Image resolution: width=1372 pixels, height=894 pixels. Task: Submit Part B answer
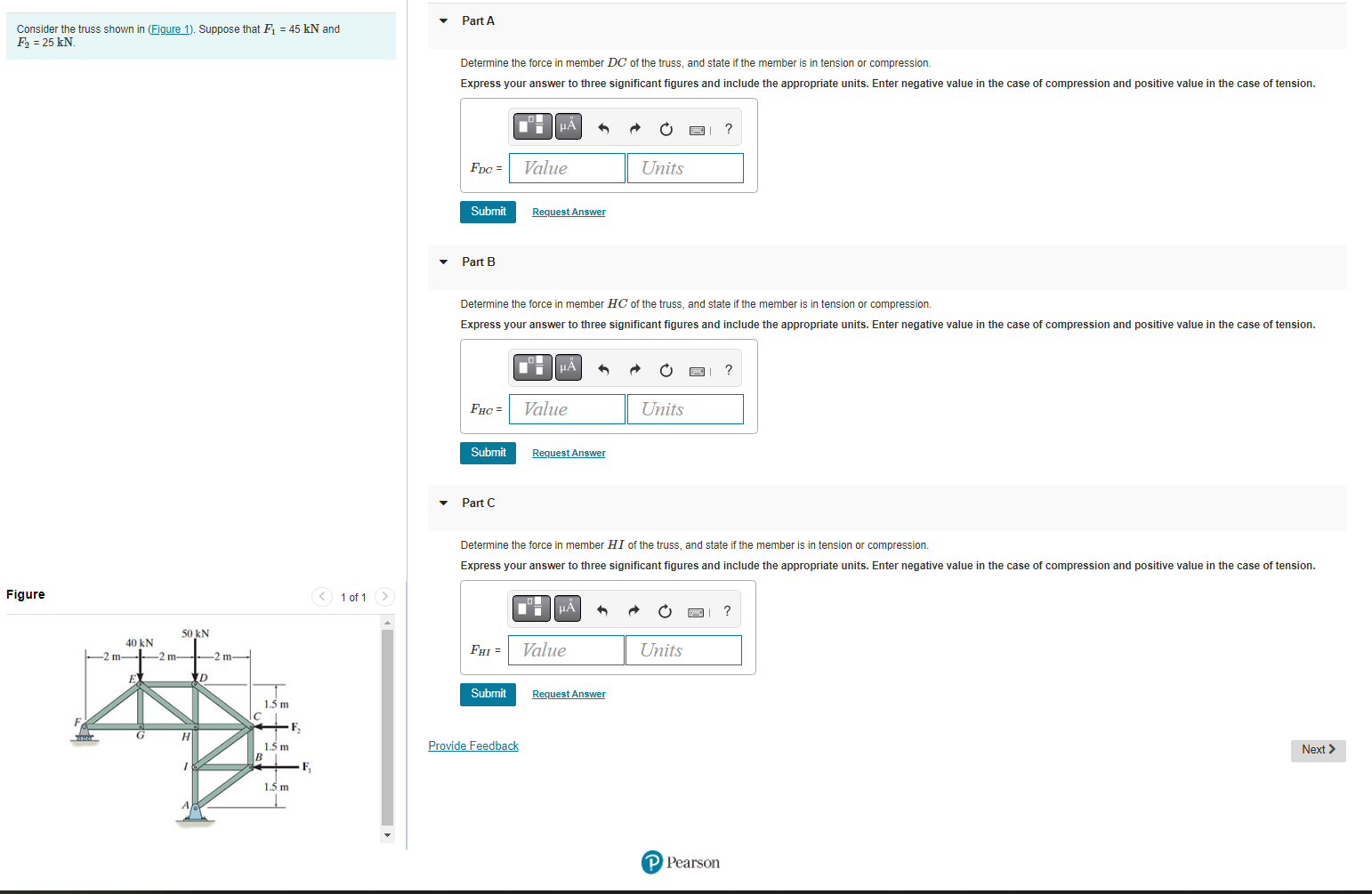coord(488,453)
